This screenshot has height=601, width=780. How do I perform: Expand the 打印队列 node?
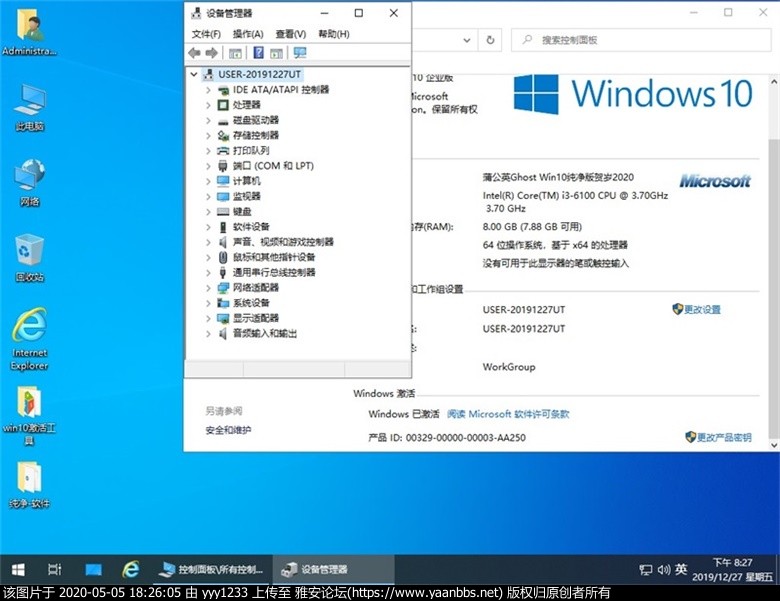[x=208, y=151]
